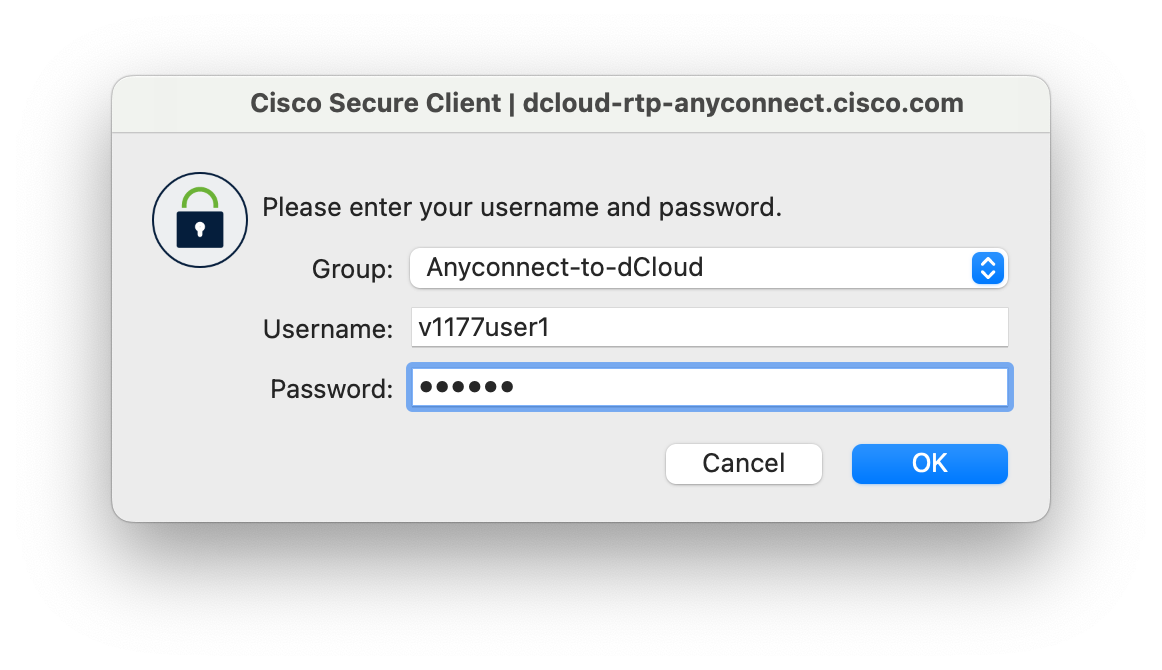Click the padlock icon in the dialog
Image resolution: width=1162 pixels, height=670 pixels.
point(199,220)
